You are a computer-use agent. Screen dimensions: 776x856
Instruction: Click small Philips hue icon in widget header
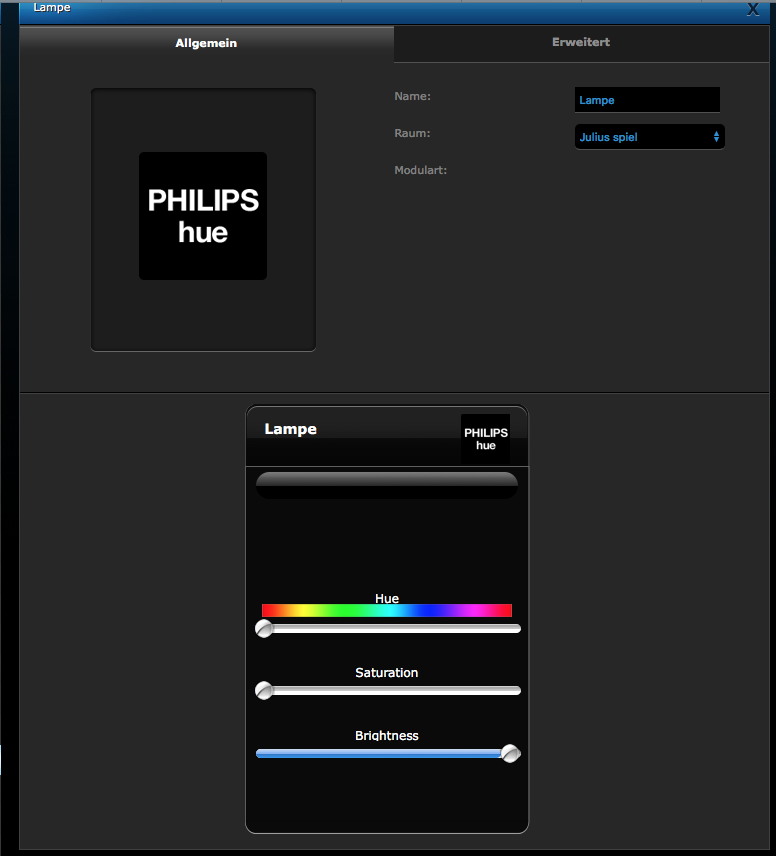click(485, 438)
